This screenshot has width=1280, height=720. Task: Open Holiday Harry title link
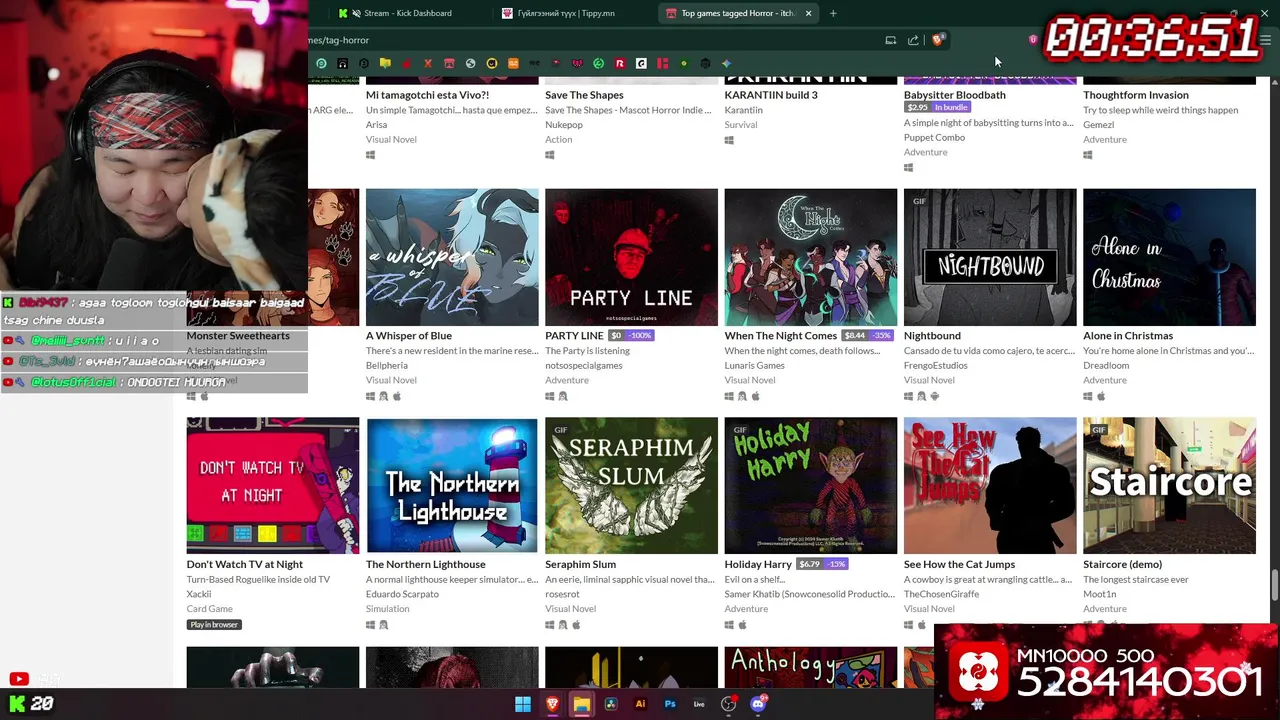point(758,565)
